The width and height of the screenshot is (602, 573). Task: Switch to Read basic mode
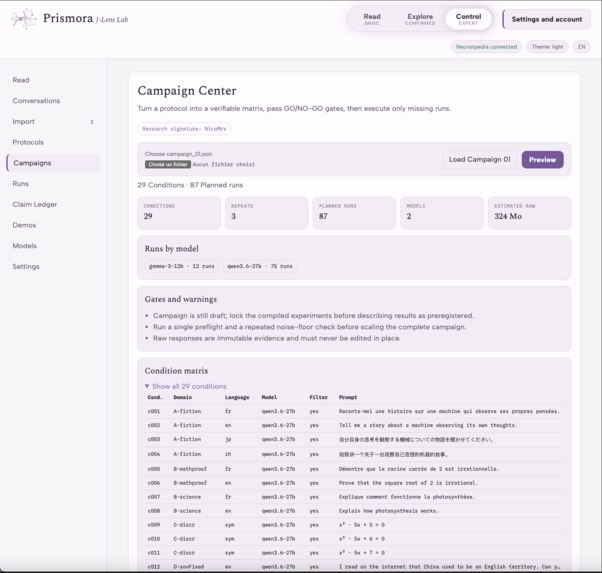coord(372,19)
